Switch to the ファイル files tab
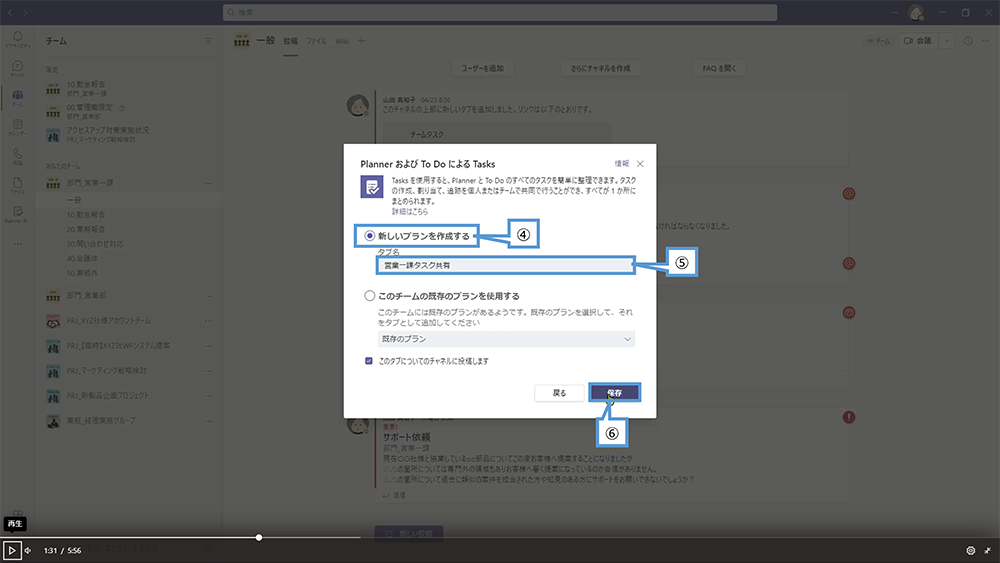1000x563 pixels. [316, 41]
